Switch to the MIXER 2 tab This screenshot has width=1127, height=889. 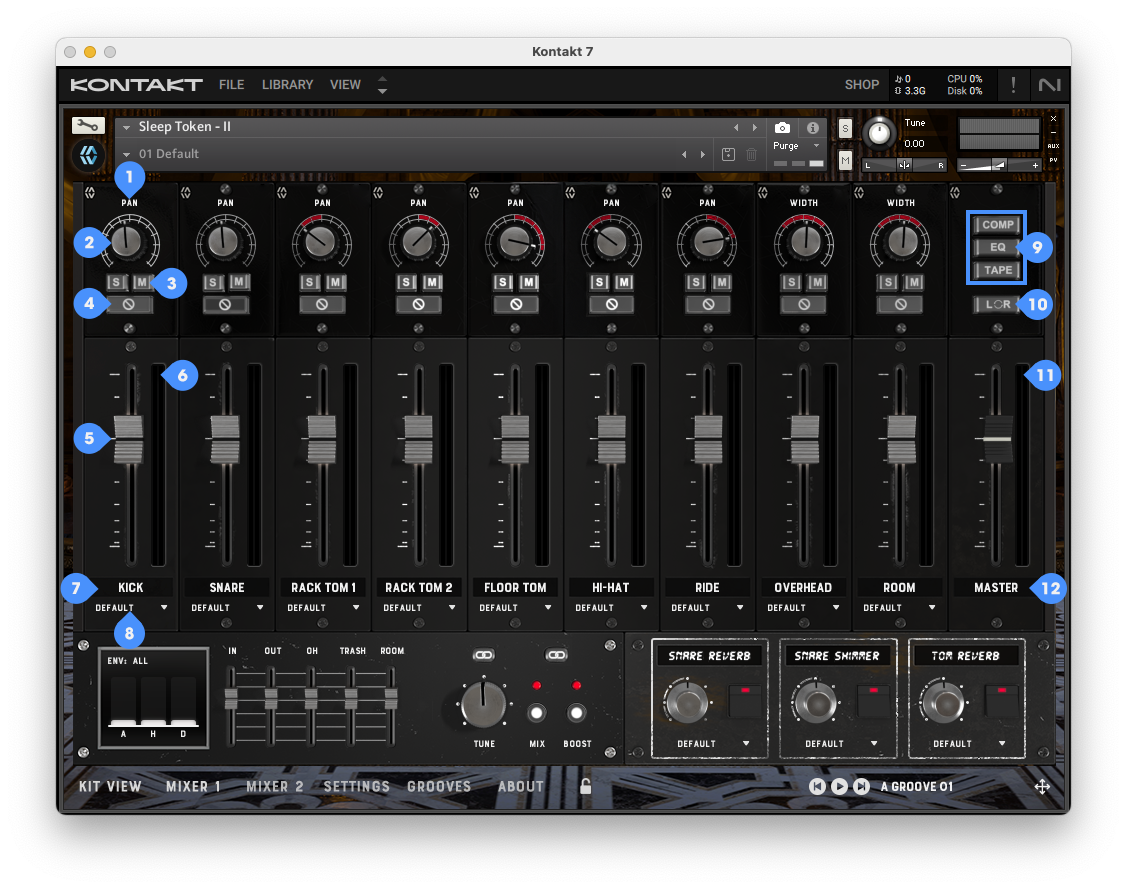coord(275,787)
